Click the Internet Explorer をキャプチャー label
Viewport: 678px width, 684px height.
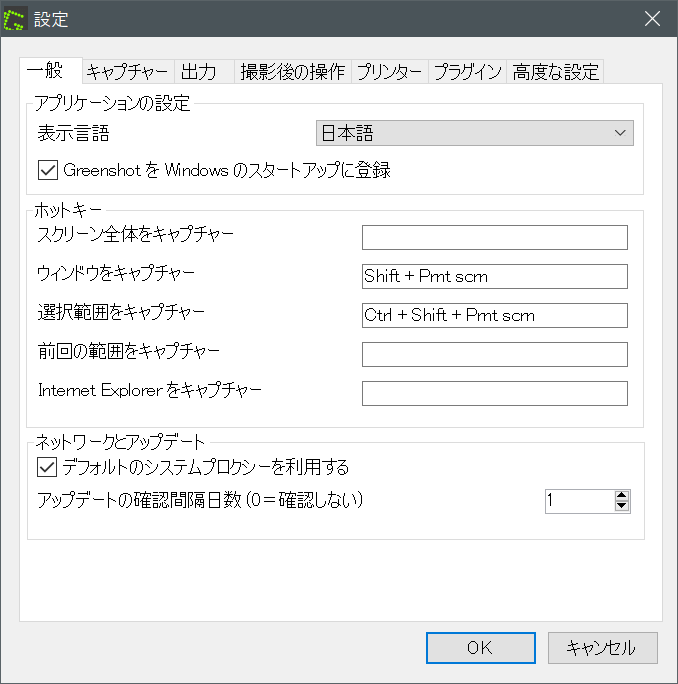150,390
